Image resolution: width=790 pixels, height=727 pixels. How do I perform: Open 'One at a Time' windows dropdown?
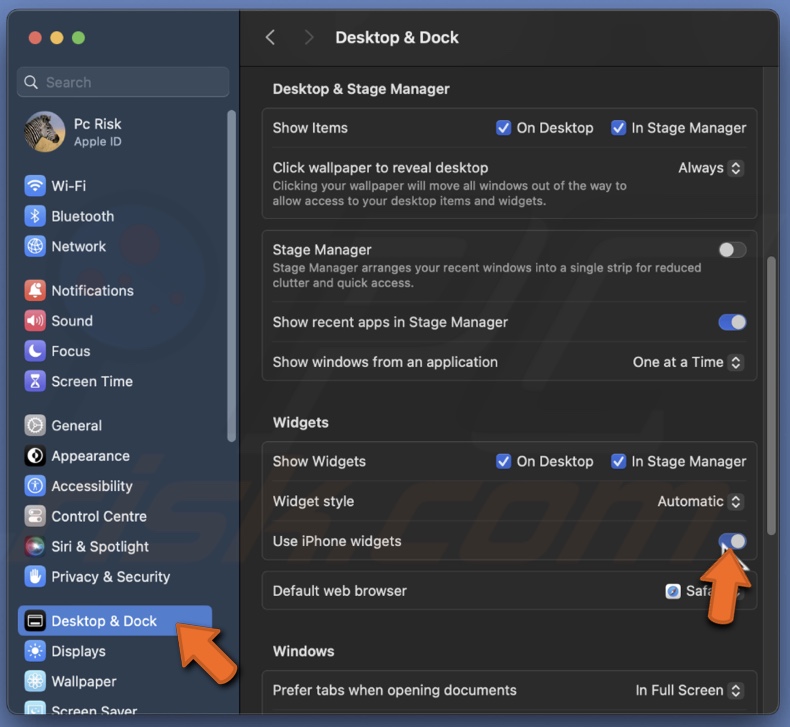pos(687,362)
